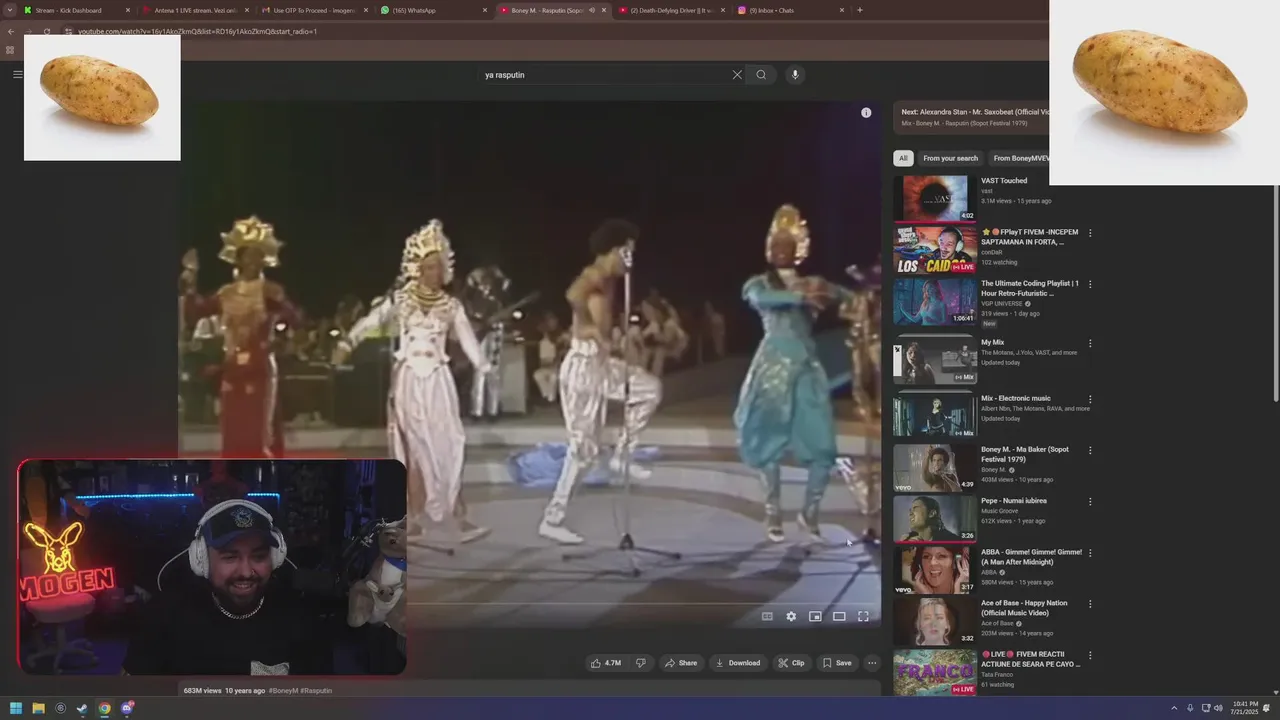Viewport: 1280px width, 720px height.
Task: Open options menu for Mix - Electronic music
Action: (1090, 399)
